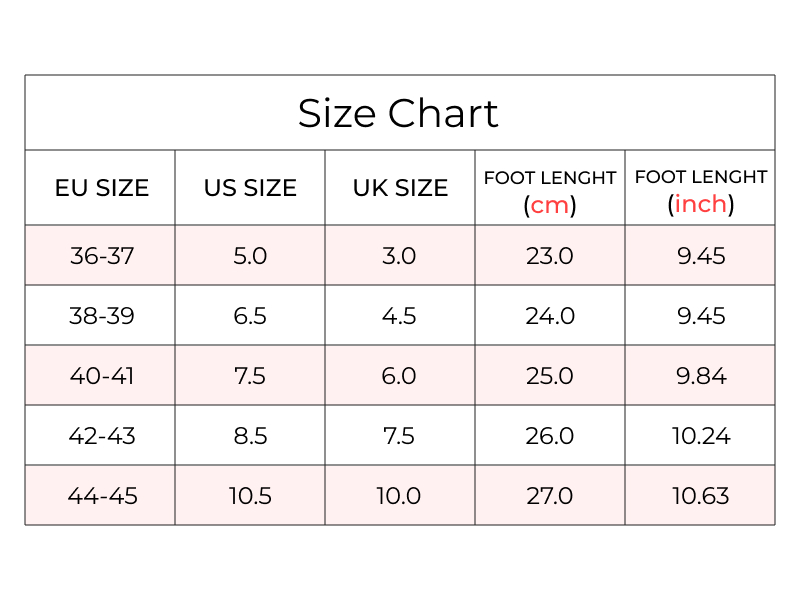The image size is (800, 600).
Task: Select the EU SIZE column header
Action: pyautogui.click(x=102, y=188)
